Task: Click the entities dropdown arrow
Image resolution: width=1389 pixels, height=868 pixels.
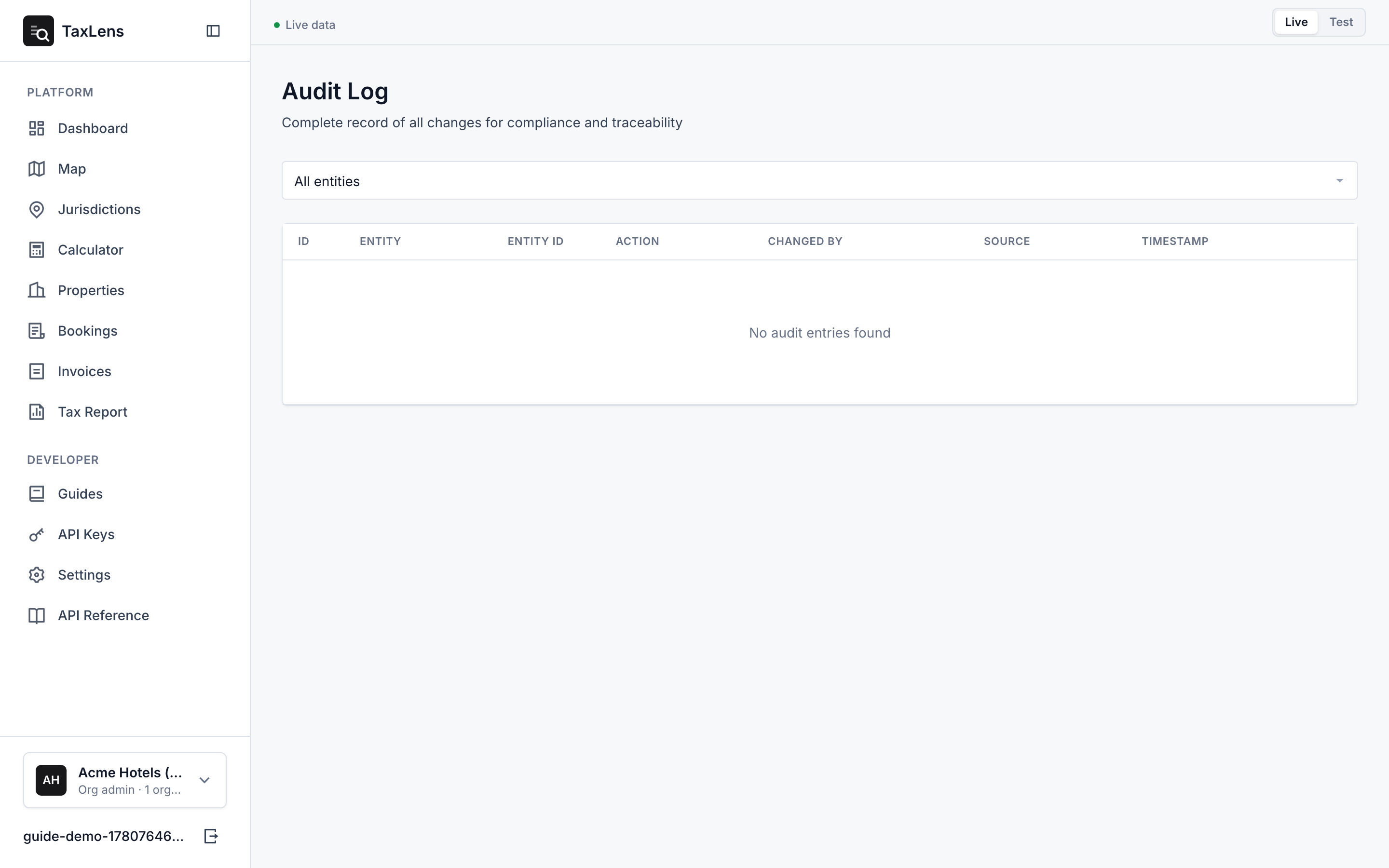Action: (1339, 181)
